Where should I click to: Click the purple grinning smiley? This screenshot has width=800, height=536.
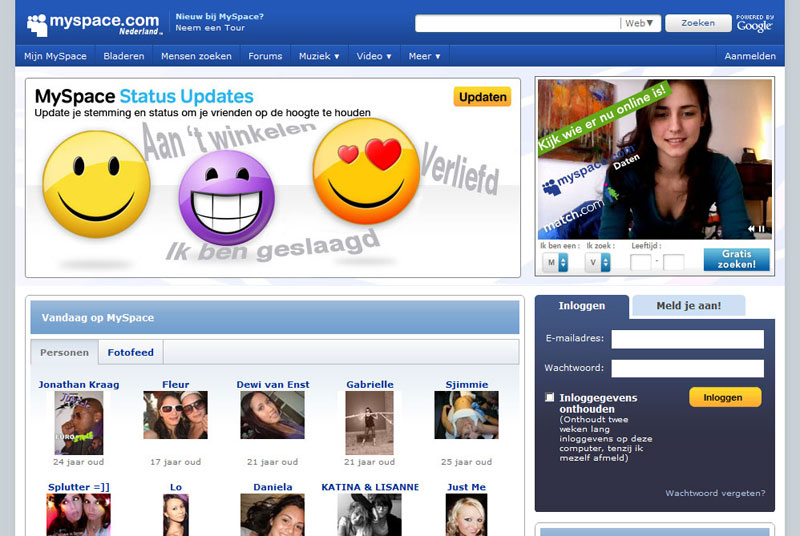coord(226,196)
